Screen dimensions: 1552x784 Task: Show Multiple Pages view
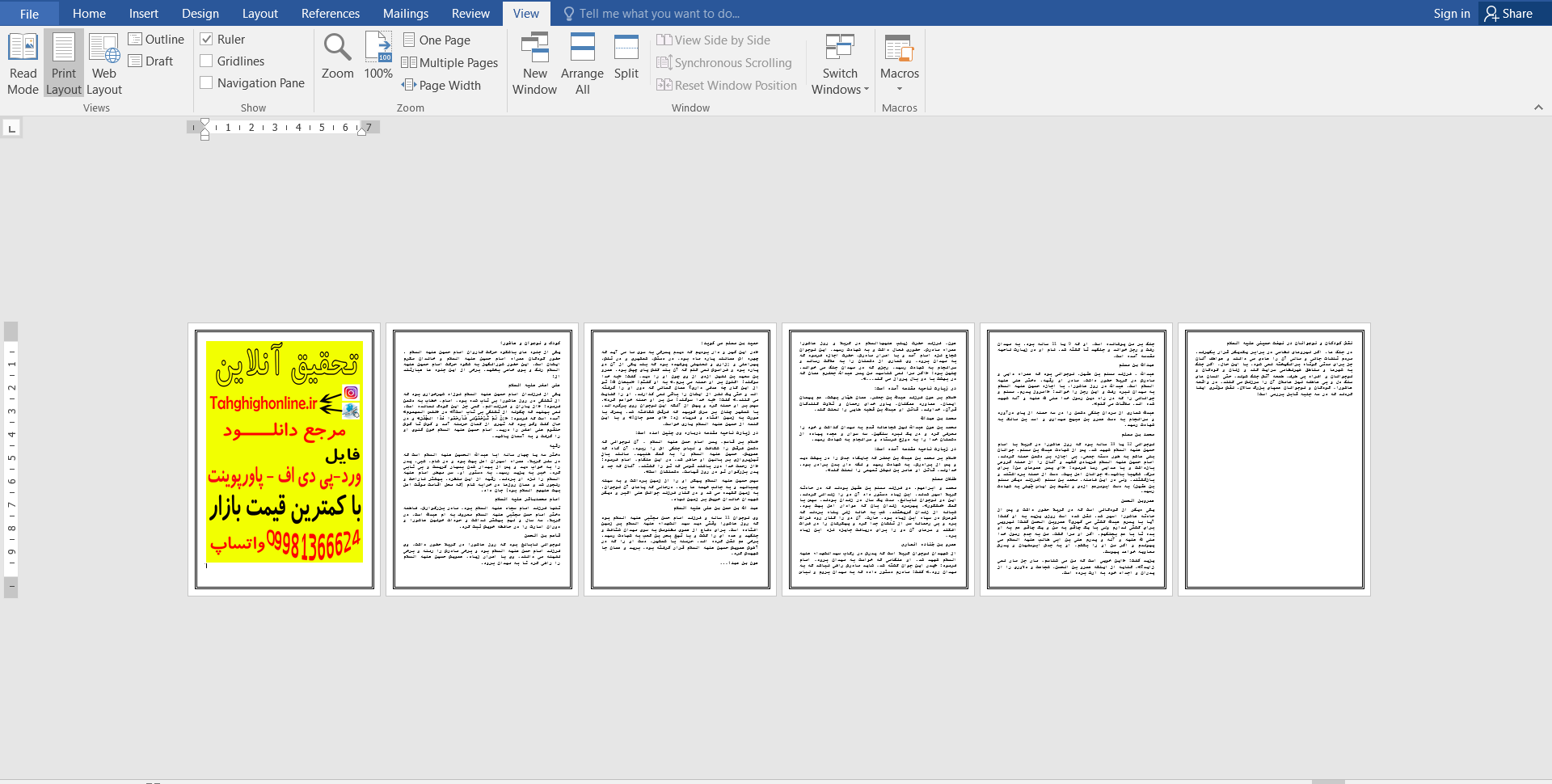[450, 62]
